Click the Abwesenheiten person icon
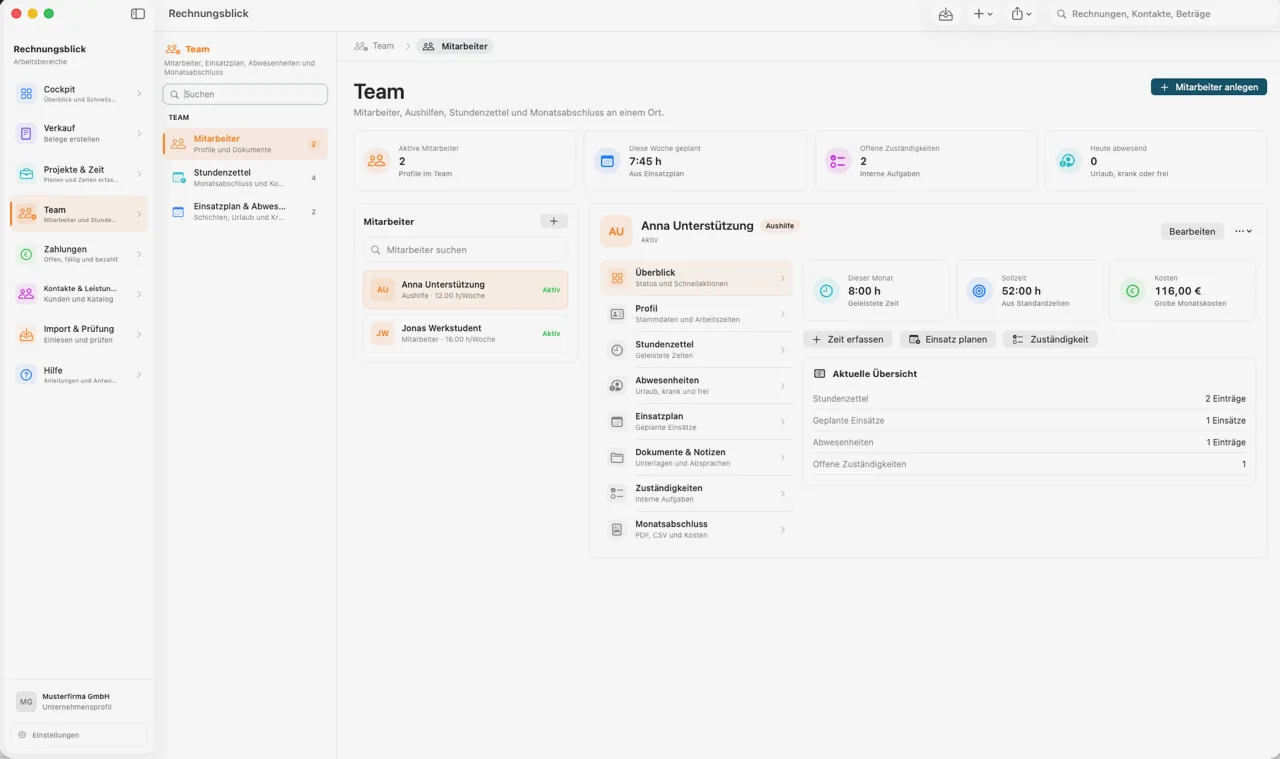Image resolution: width=1280 pixels, height=759 pixels. click(617, 386)
